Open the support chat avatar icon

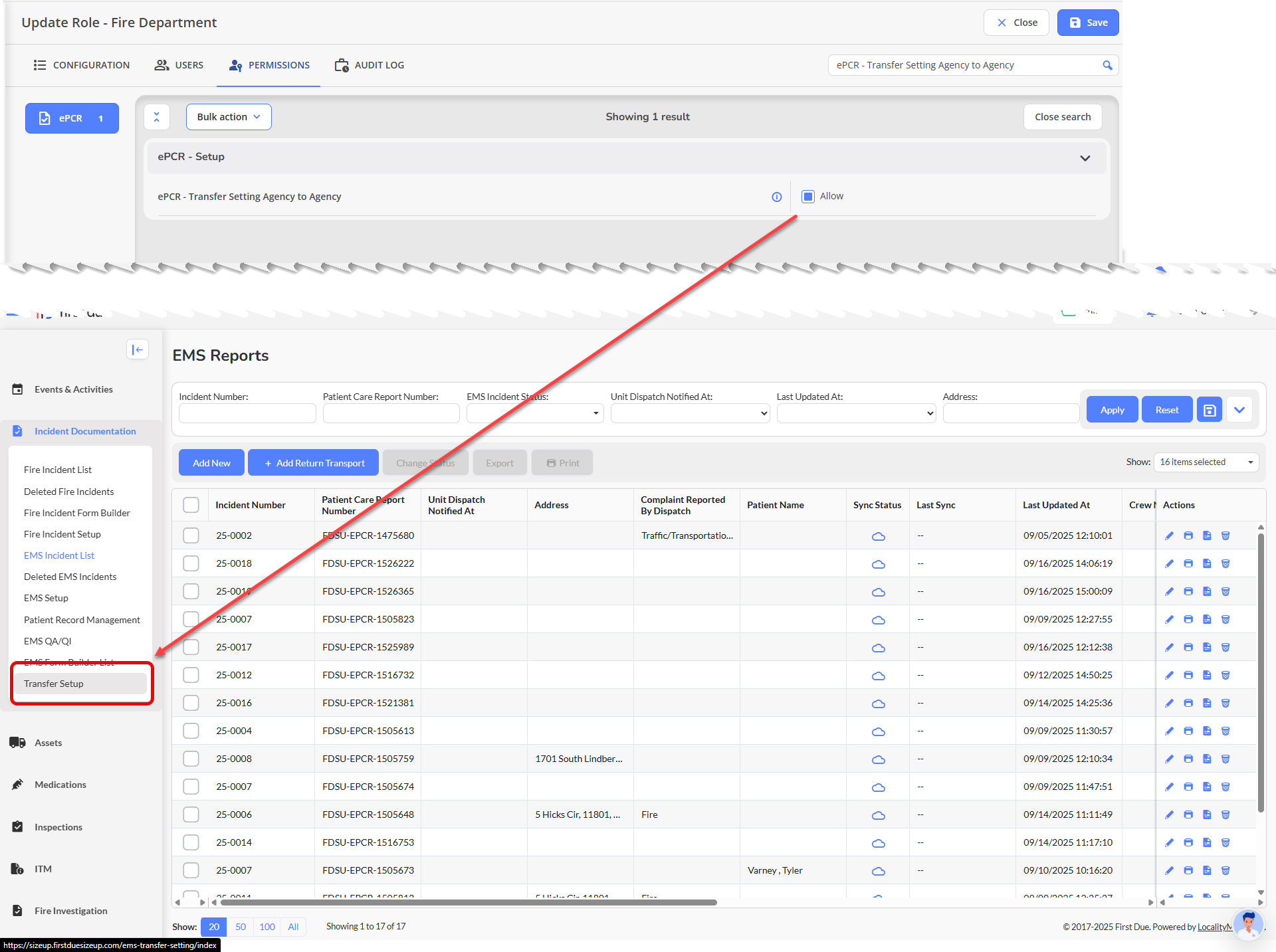pyautogui.click(x=1248, y=924)
